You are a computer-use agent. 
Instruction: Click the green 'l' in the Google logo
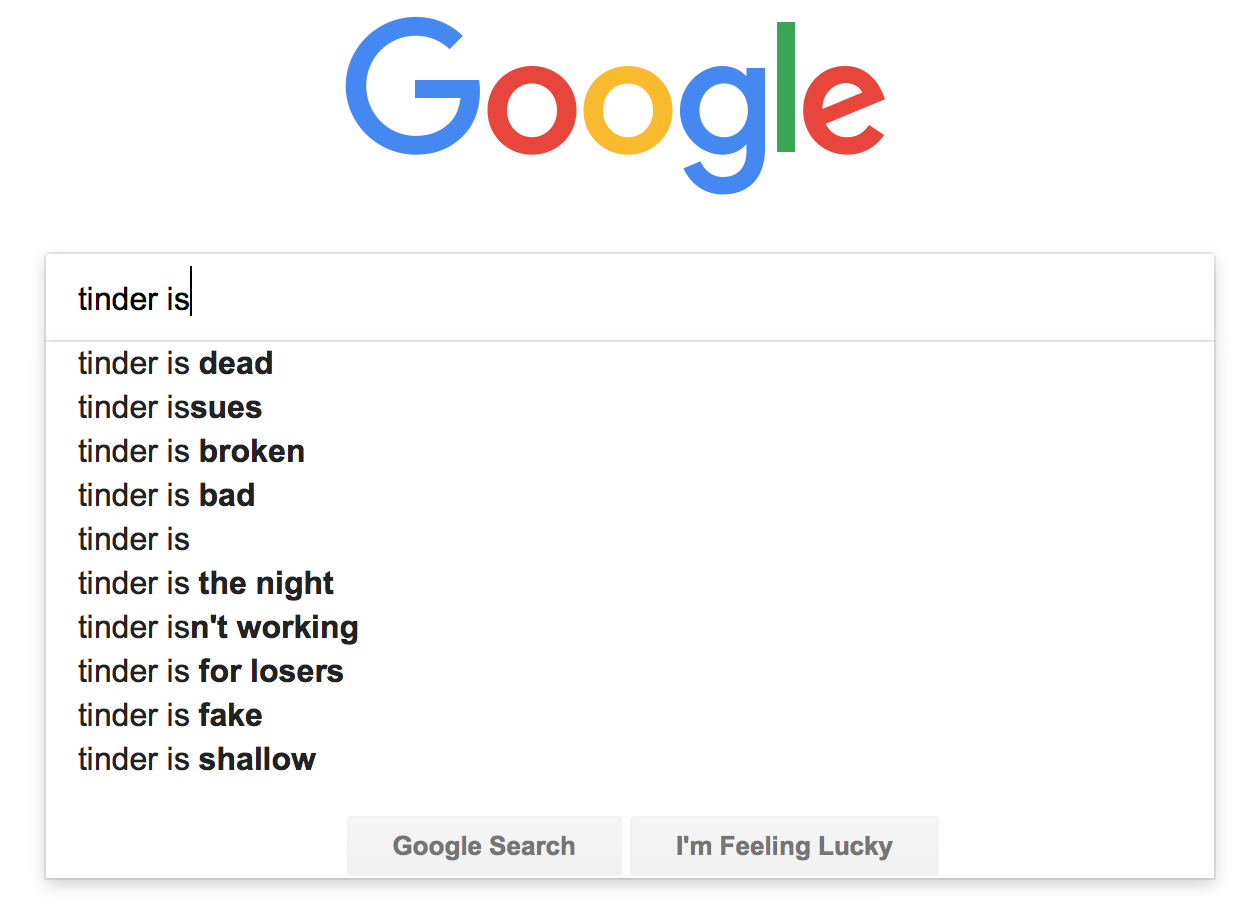click(786, 88)
